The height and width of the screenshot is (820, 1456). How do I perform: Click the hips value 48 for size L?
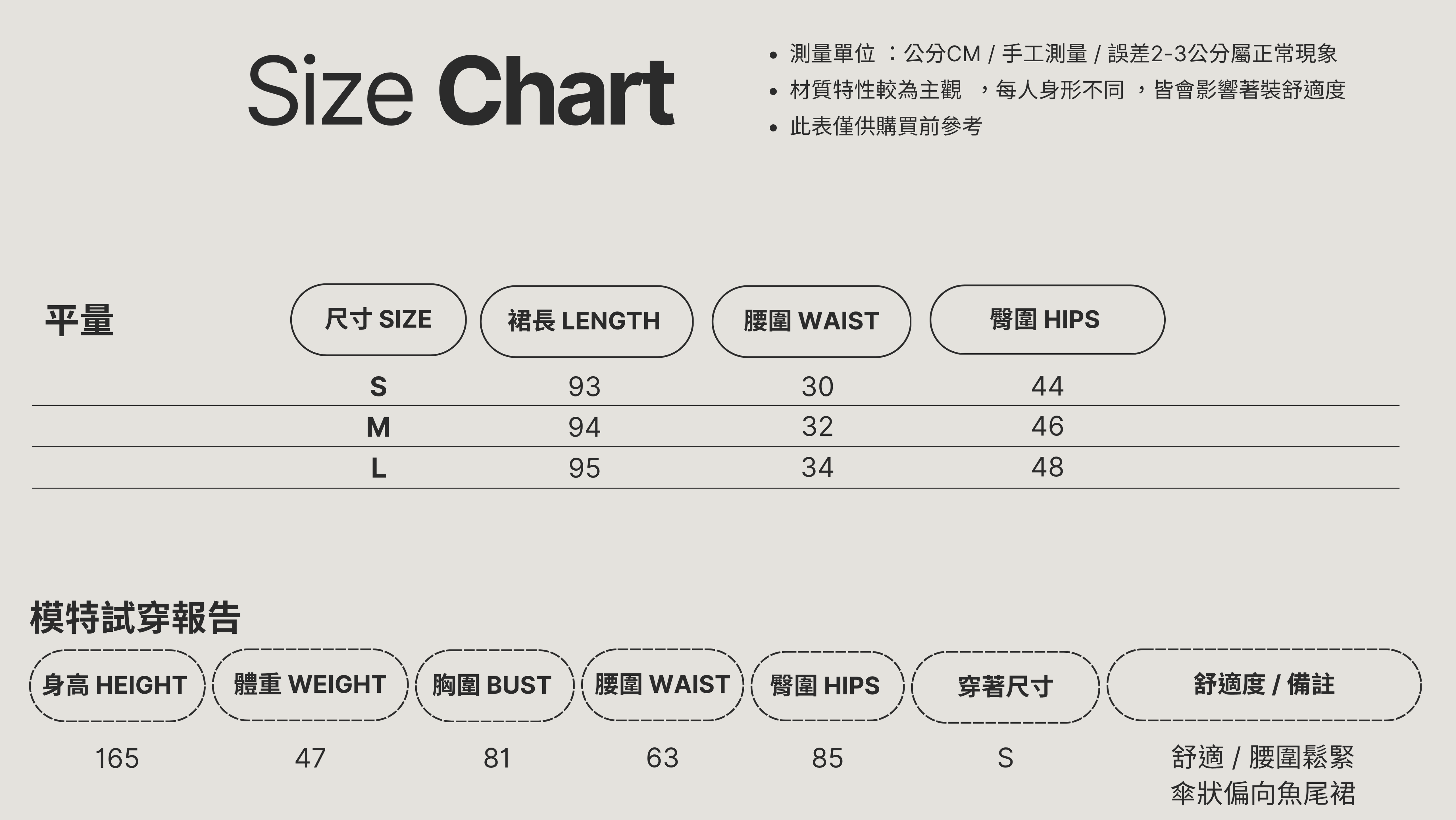(1047, 467)
